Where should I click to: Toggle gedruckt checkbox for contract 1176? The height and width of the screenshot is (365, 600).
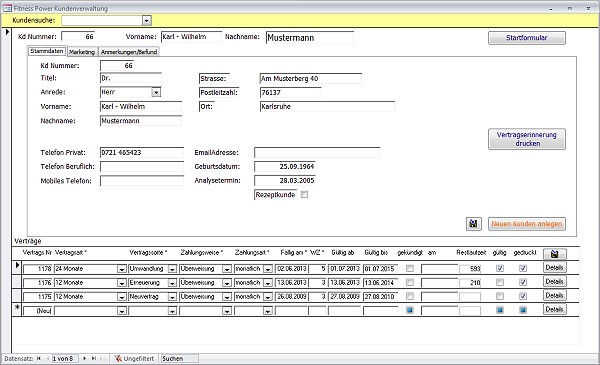click(523, 282)
